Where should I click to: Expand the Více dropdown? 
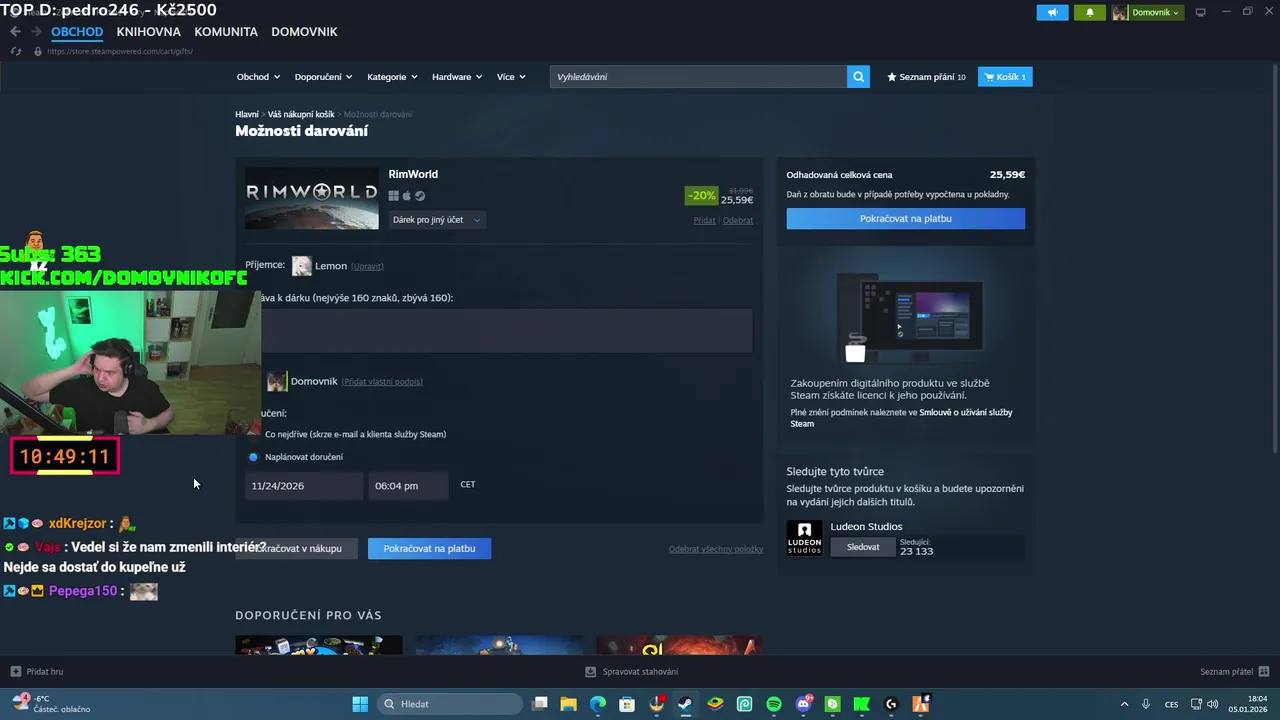tap(511, 77)
